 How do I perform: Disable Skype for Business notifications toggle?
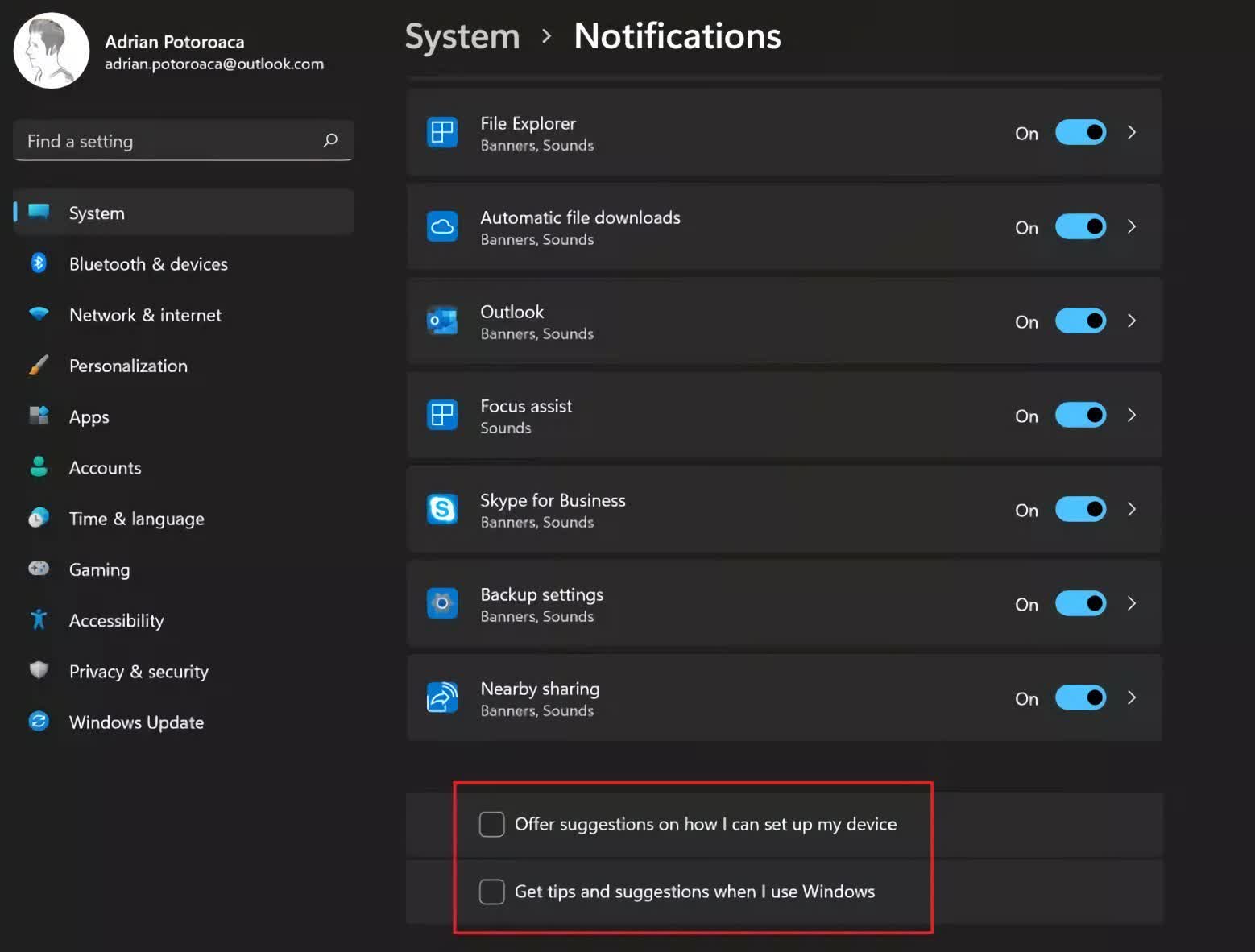click(1081, 509)
